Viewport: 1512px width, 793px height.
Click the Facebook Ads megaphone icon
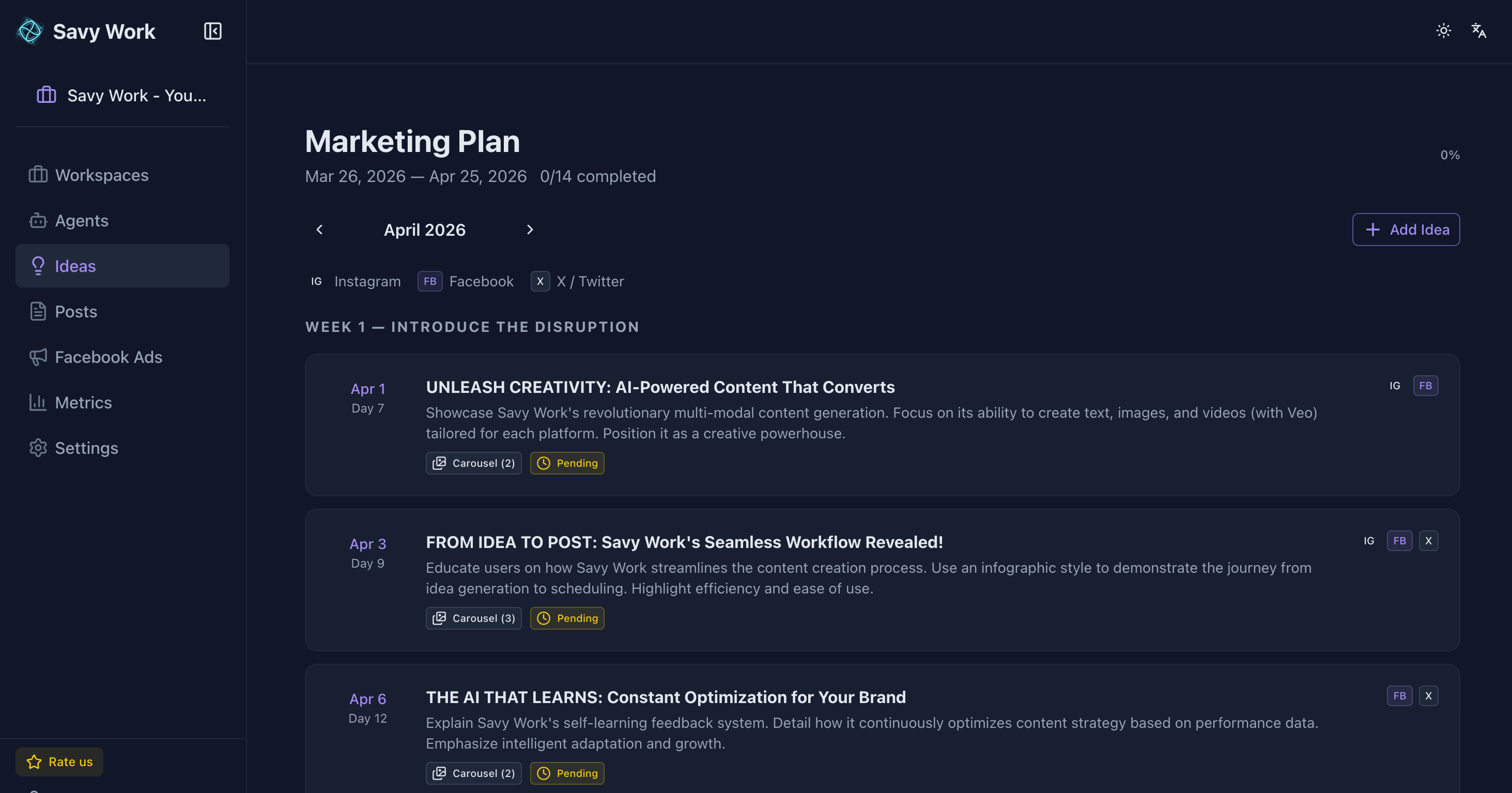pyautogui.click(x=38, y=357)
